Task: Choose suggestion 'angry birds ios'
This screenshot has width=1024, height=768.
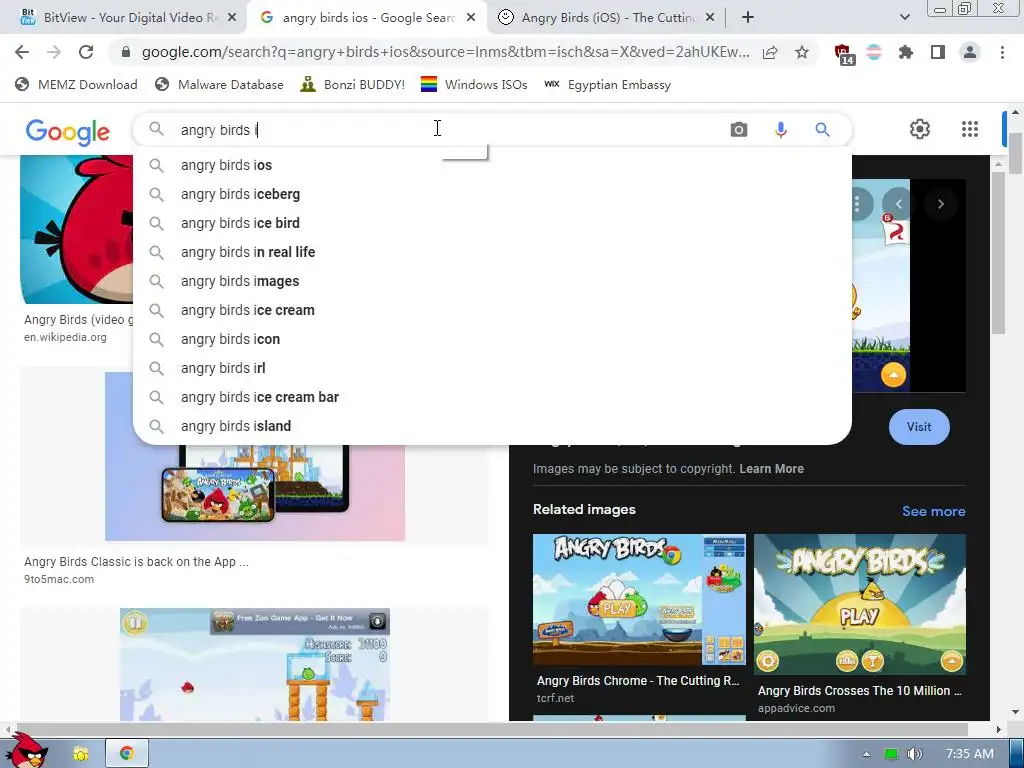Action: [492, 165]
